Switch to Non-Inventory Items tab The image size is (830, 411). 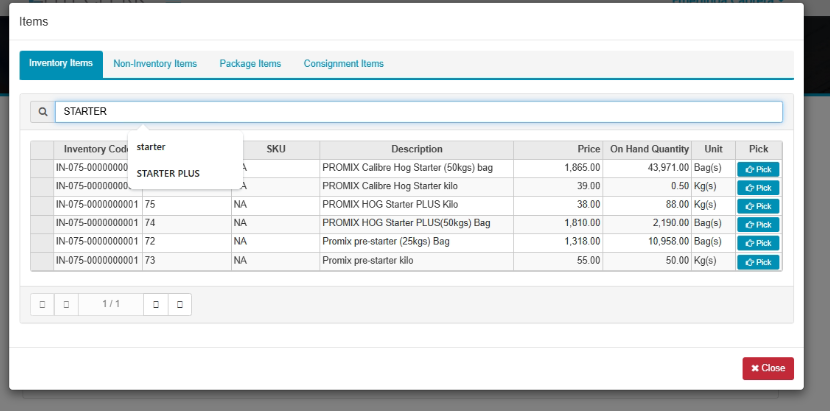pos(155,64)
